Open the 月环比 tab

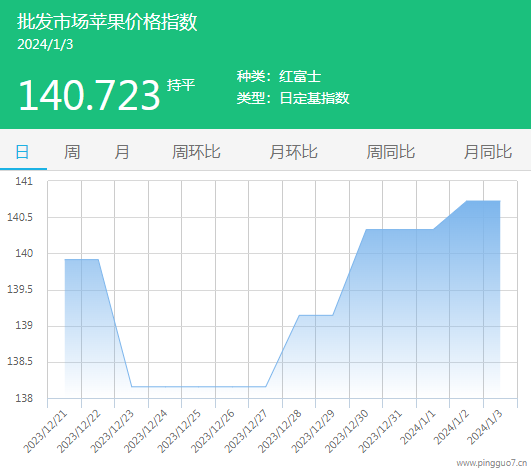pyautogui.click(x=294, y=152)
